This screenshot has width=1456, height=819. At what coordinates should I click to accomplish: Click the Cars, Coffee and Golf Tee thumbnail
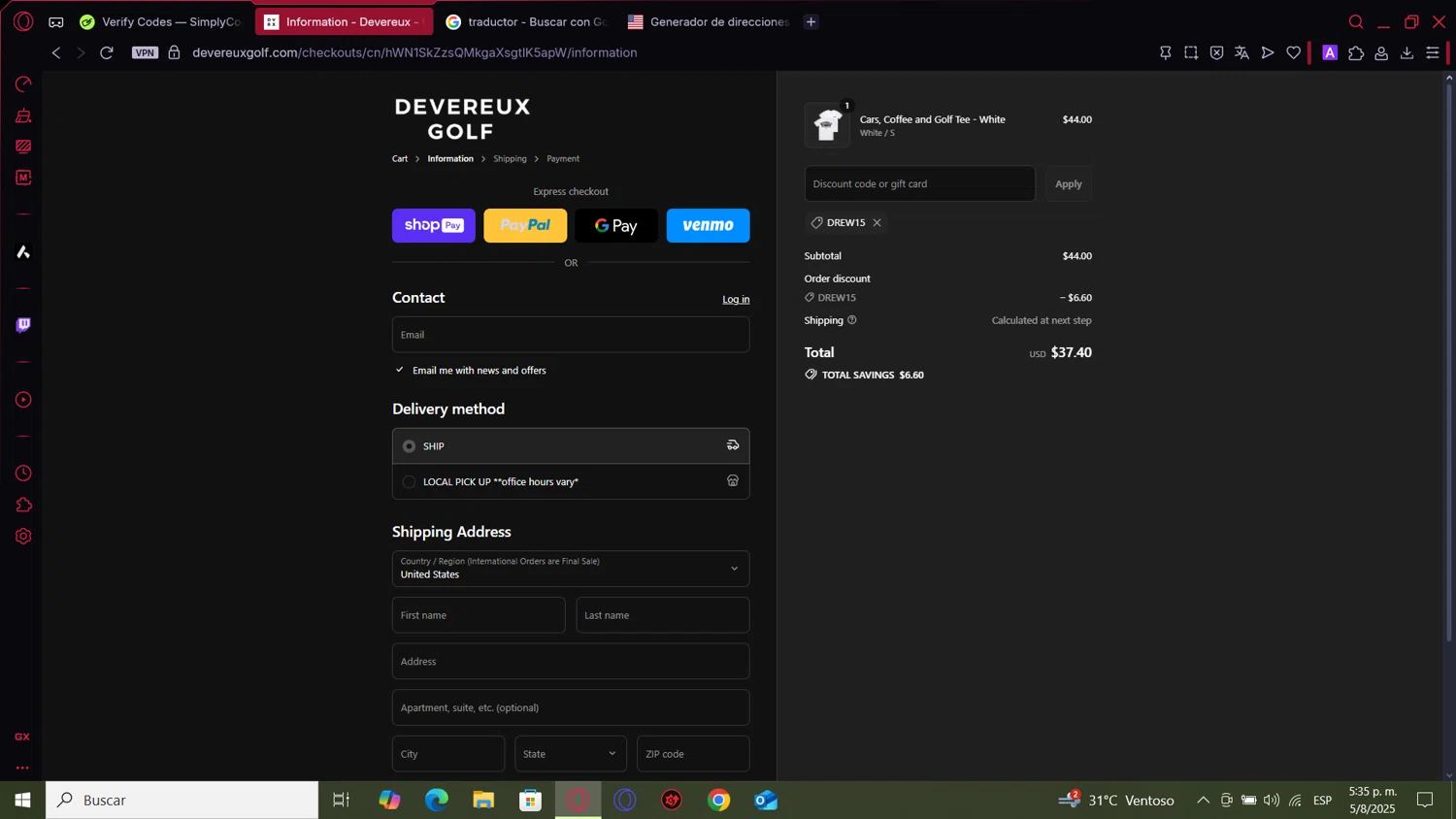tap(827, 125)
